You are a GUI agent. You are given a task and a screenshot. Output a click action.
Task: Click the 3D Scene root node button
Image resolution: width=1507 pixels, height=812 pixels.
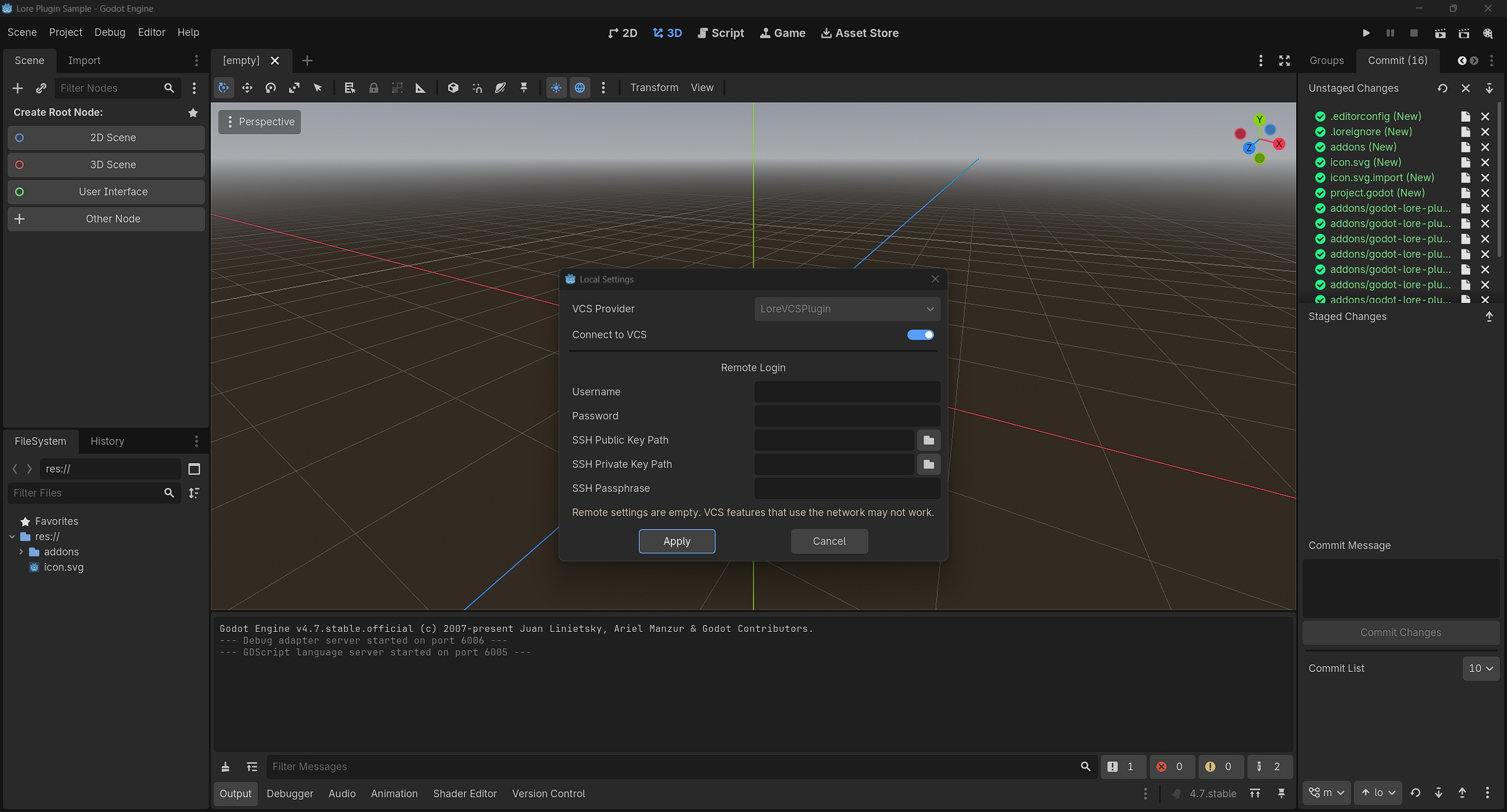106,165
